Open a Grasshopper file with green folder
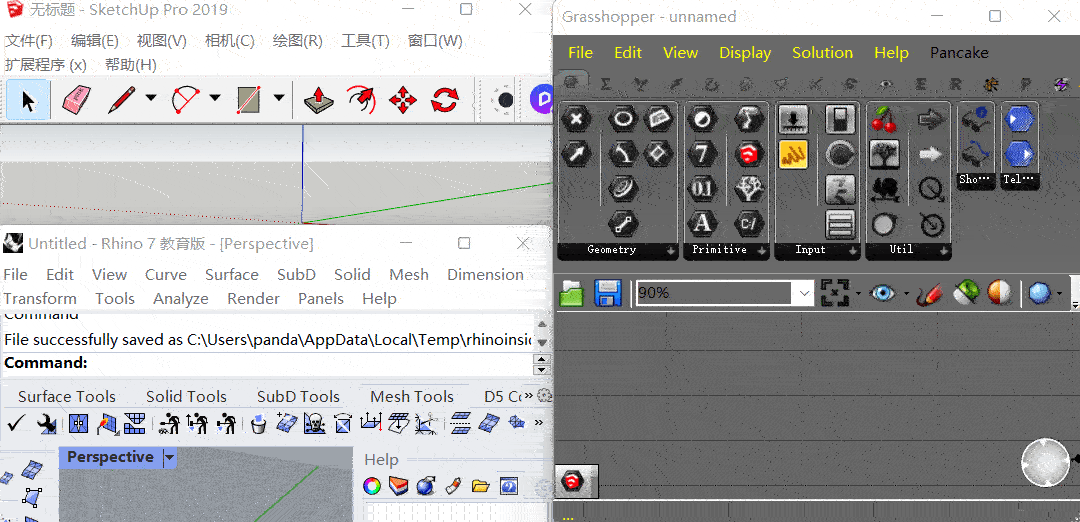Image resolution: width=1080 pixels, height=522 pixels. pyautogui.click(x=572, y=293)
